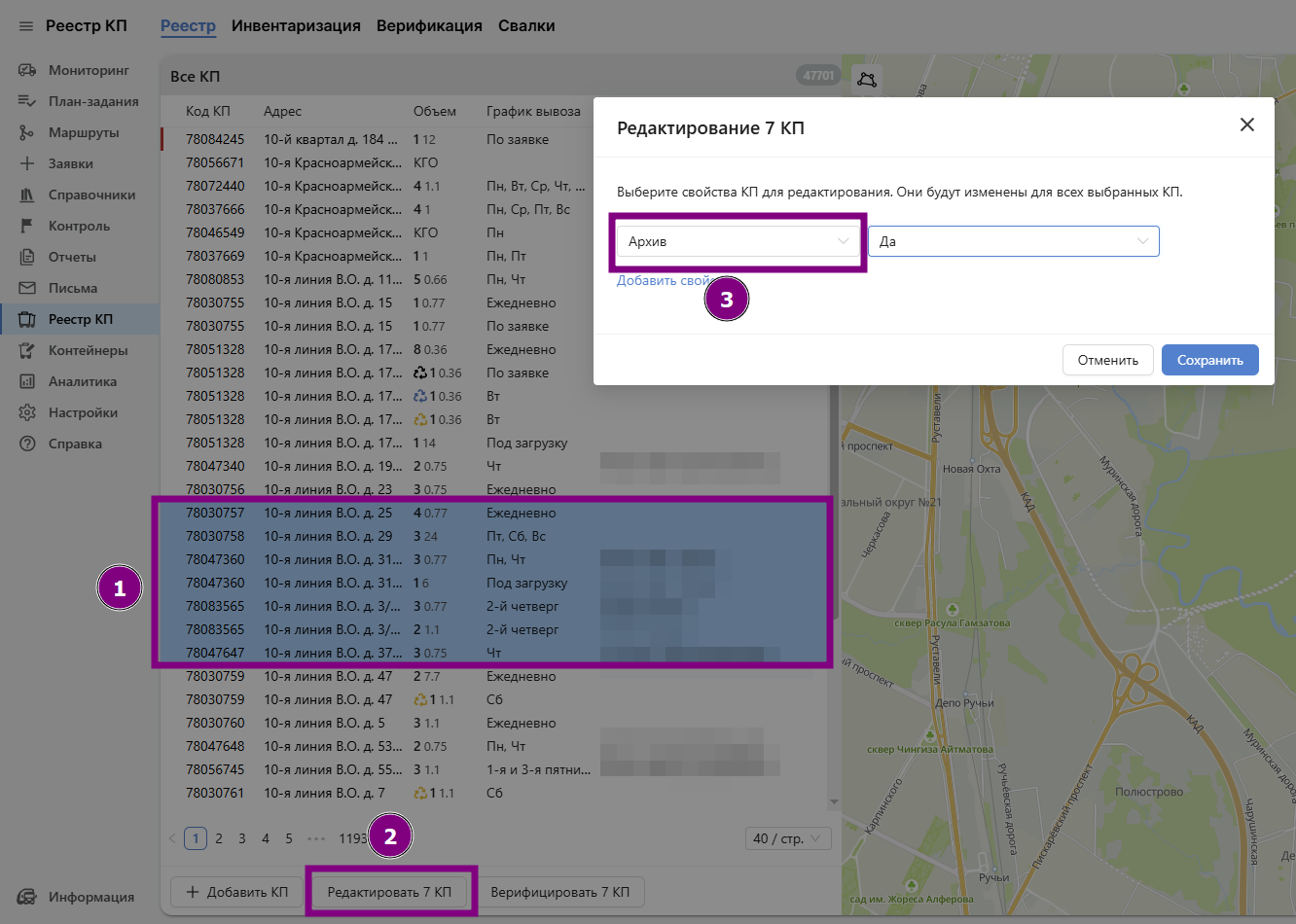Click the polygon selection tool on map
The image size is (1296, 924).
tap(867, 80)
